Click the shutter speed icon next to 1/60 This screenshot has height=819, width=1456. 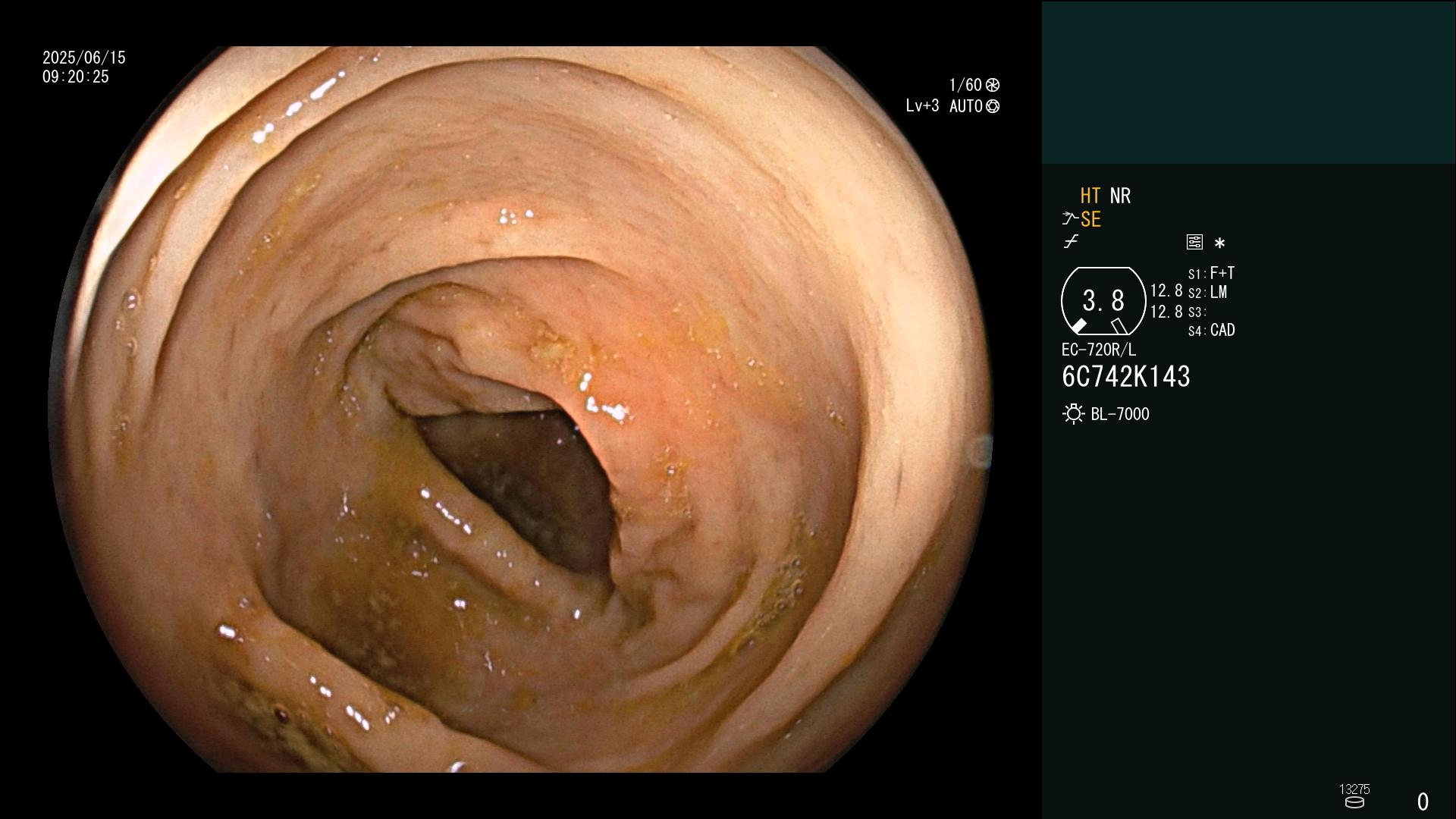(x=993, y=85)
